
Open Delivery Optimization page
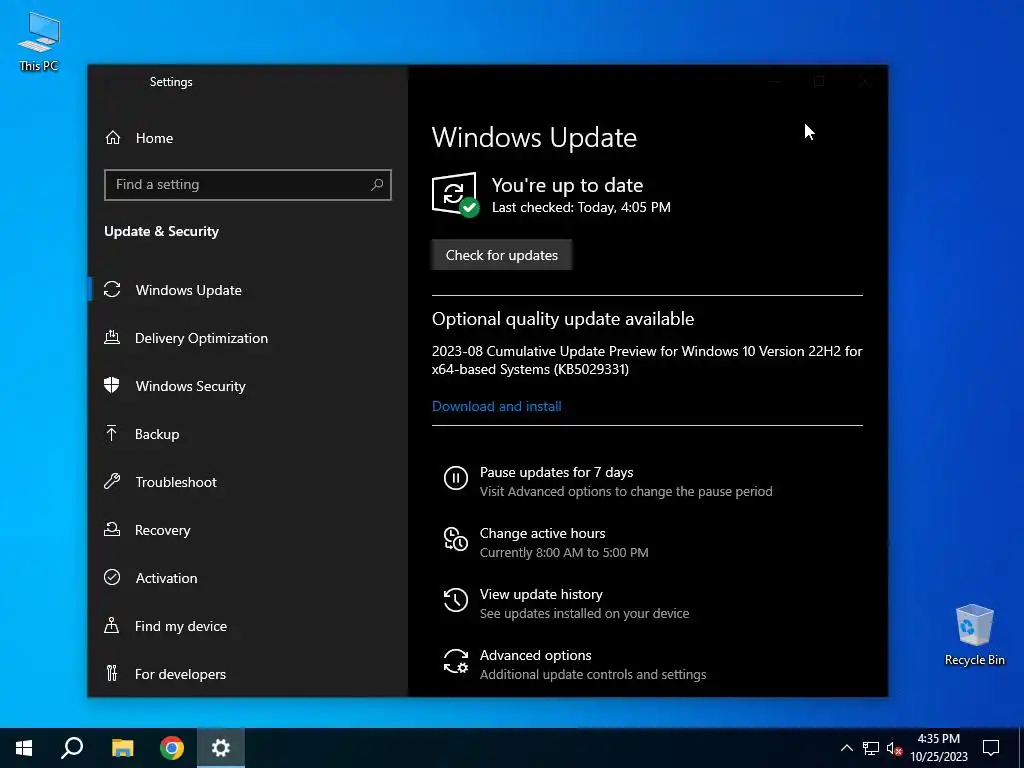click(248, 338)
